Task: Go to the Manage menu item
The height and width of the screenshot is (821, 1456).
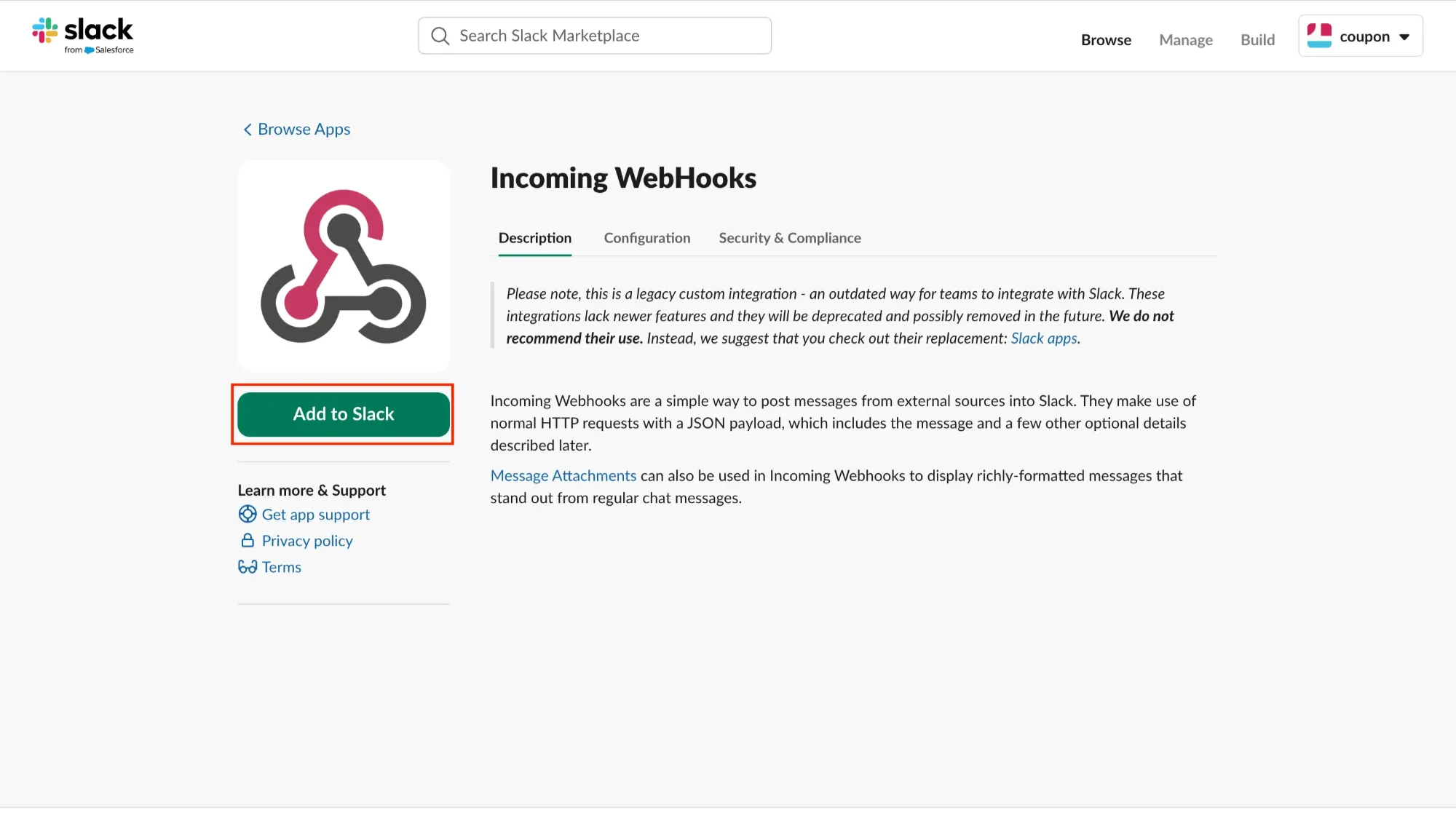Action: click(x=1185, y=40)
